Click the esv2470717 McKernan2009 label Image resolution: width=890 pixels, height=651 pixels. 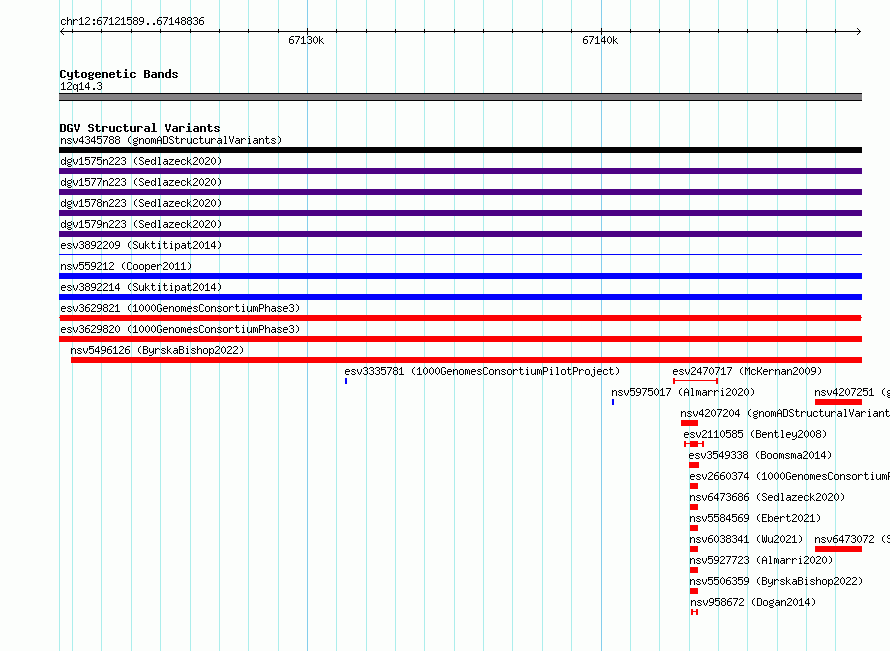747,371
